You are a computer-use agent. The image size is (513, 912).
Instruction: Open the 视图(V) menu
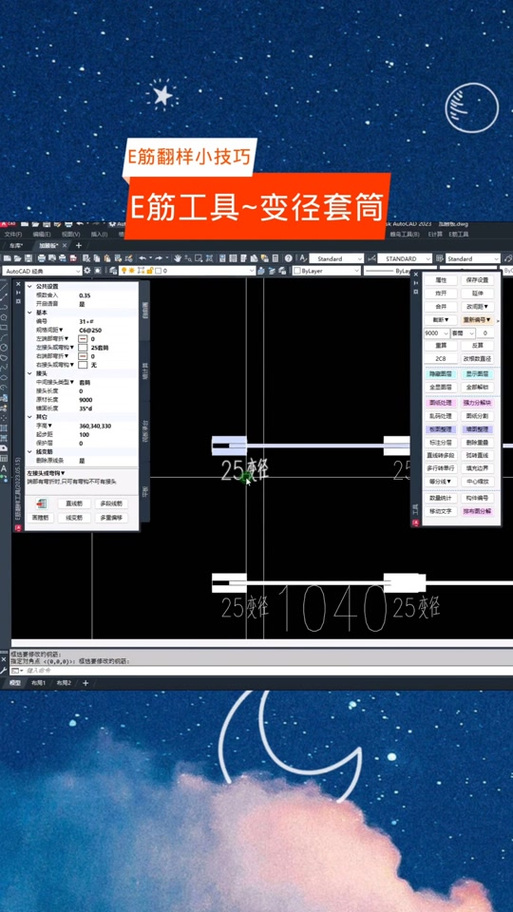[70, 234]
